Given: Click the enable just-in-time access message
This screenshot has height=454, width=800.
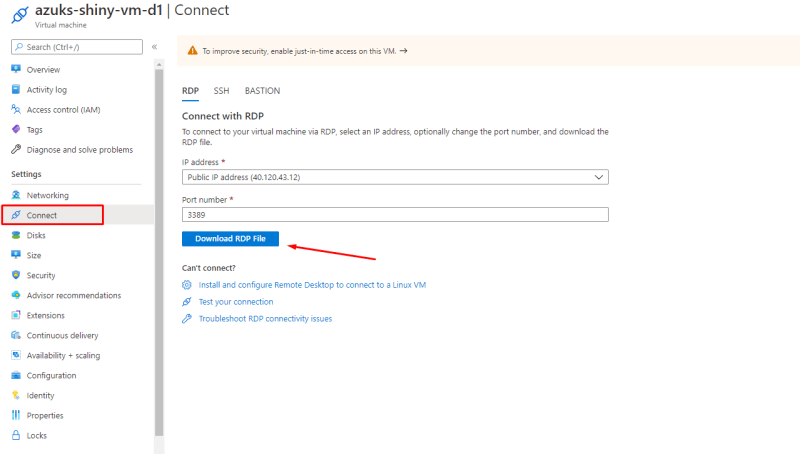Looking at the screenshot, I should coord(299,51).
